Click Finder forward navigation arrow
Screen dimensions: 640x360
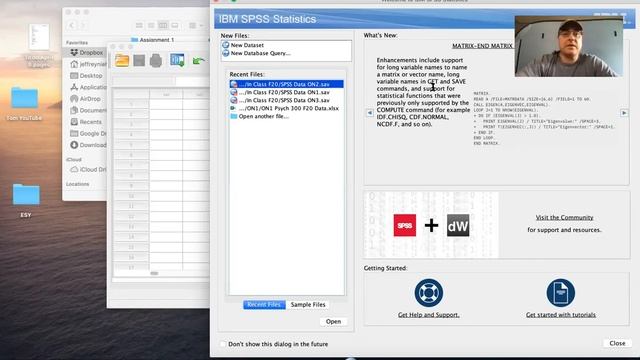(x=83, y=25)
